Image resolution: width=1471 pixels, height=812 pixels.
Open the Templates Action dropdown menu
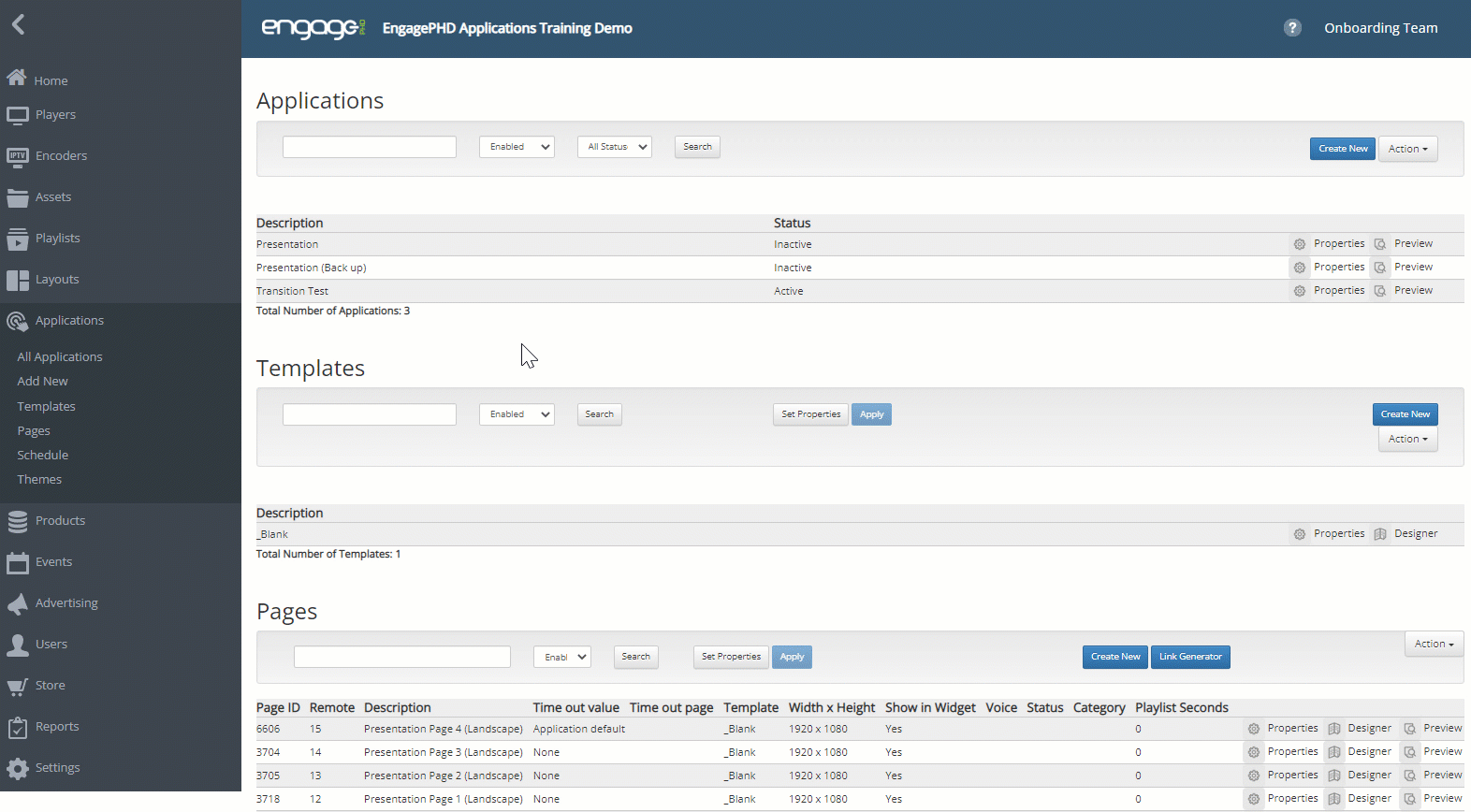click(1407, 439)
